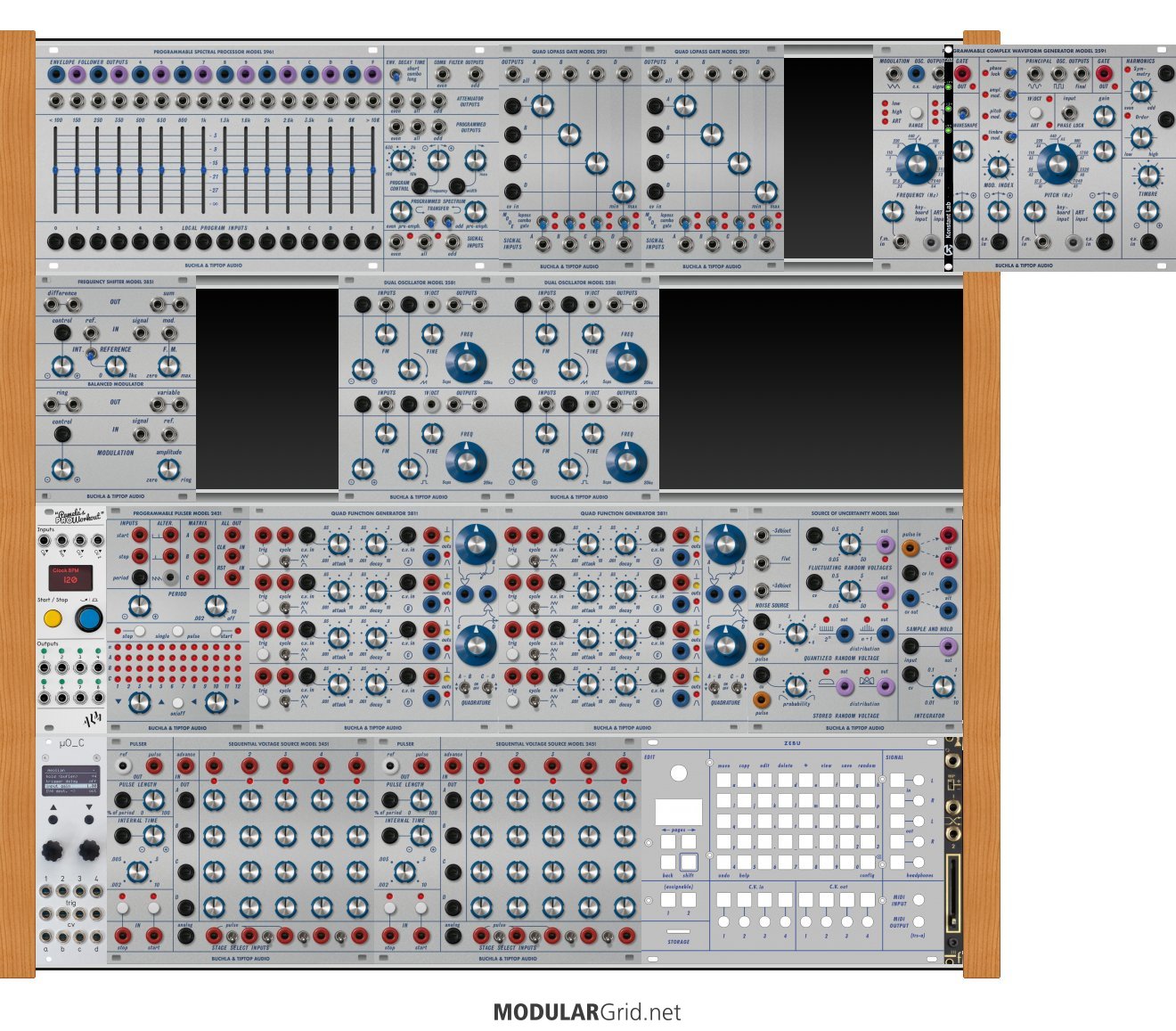The height and width of the screenshot is (1031, 1176).
Task: Click the MIDI INPUT jack on ZEBU
Action: 919,900
